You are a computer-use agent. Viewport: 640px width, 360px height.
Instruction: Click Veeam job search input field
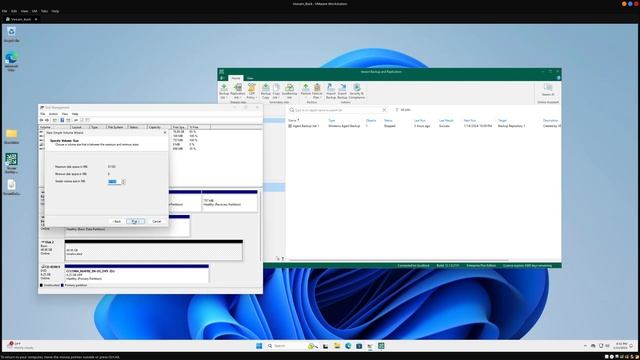tap(338, 110)
